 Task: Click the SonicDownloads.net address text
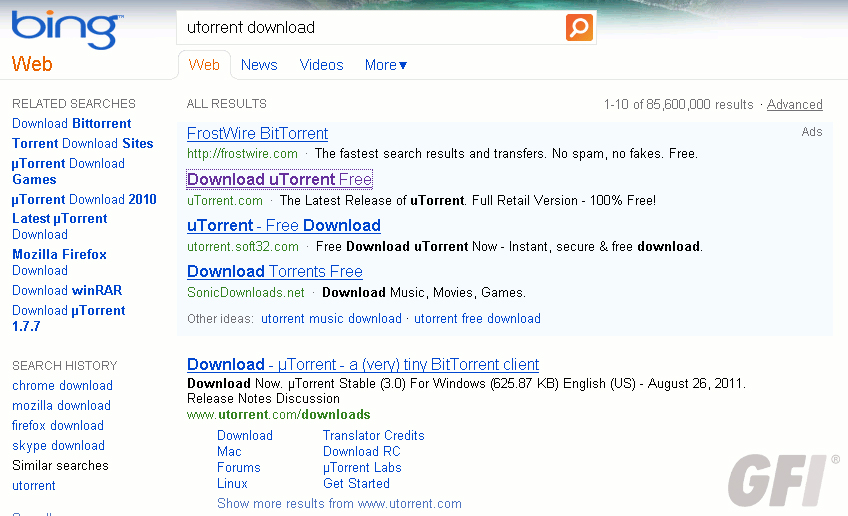pyautogui.click(x=246, y=293)
